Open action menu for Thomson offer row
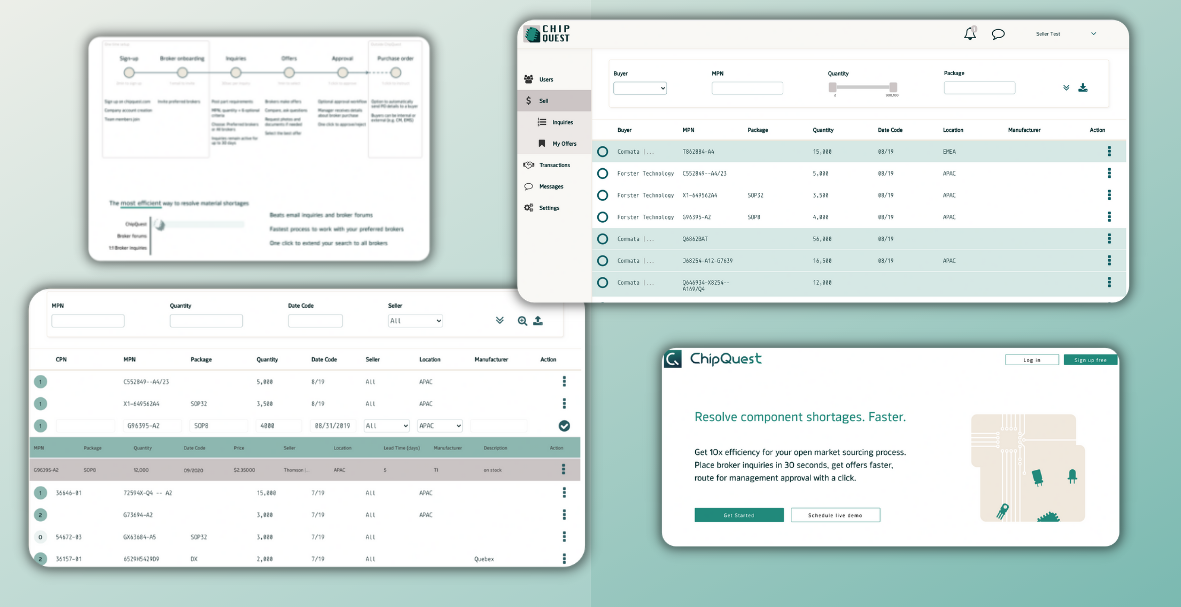1181x607 pixels. click(564, 470)
